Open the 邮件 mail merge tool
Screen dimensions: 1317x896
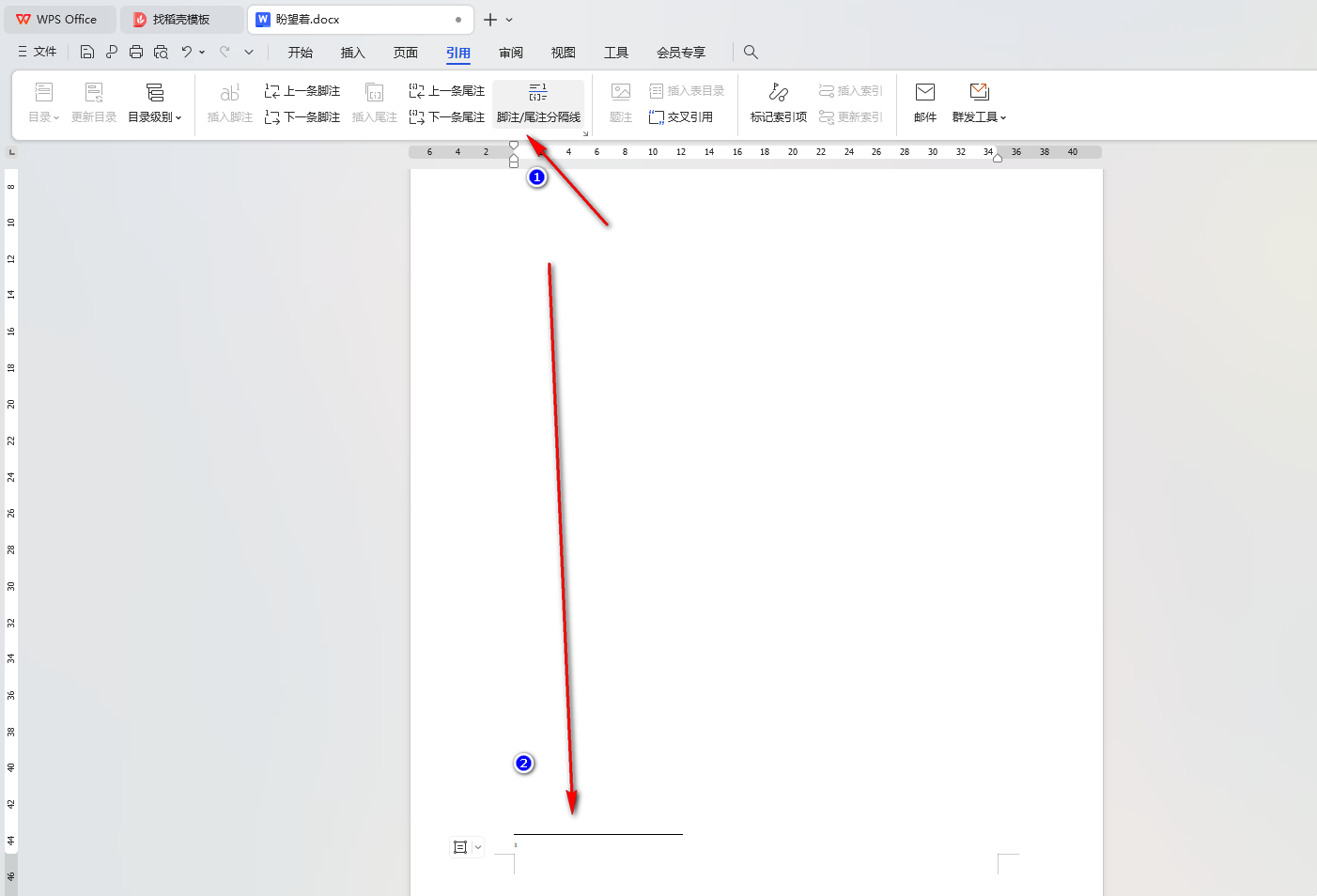click(924, 103)
